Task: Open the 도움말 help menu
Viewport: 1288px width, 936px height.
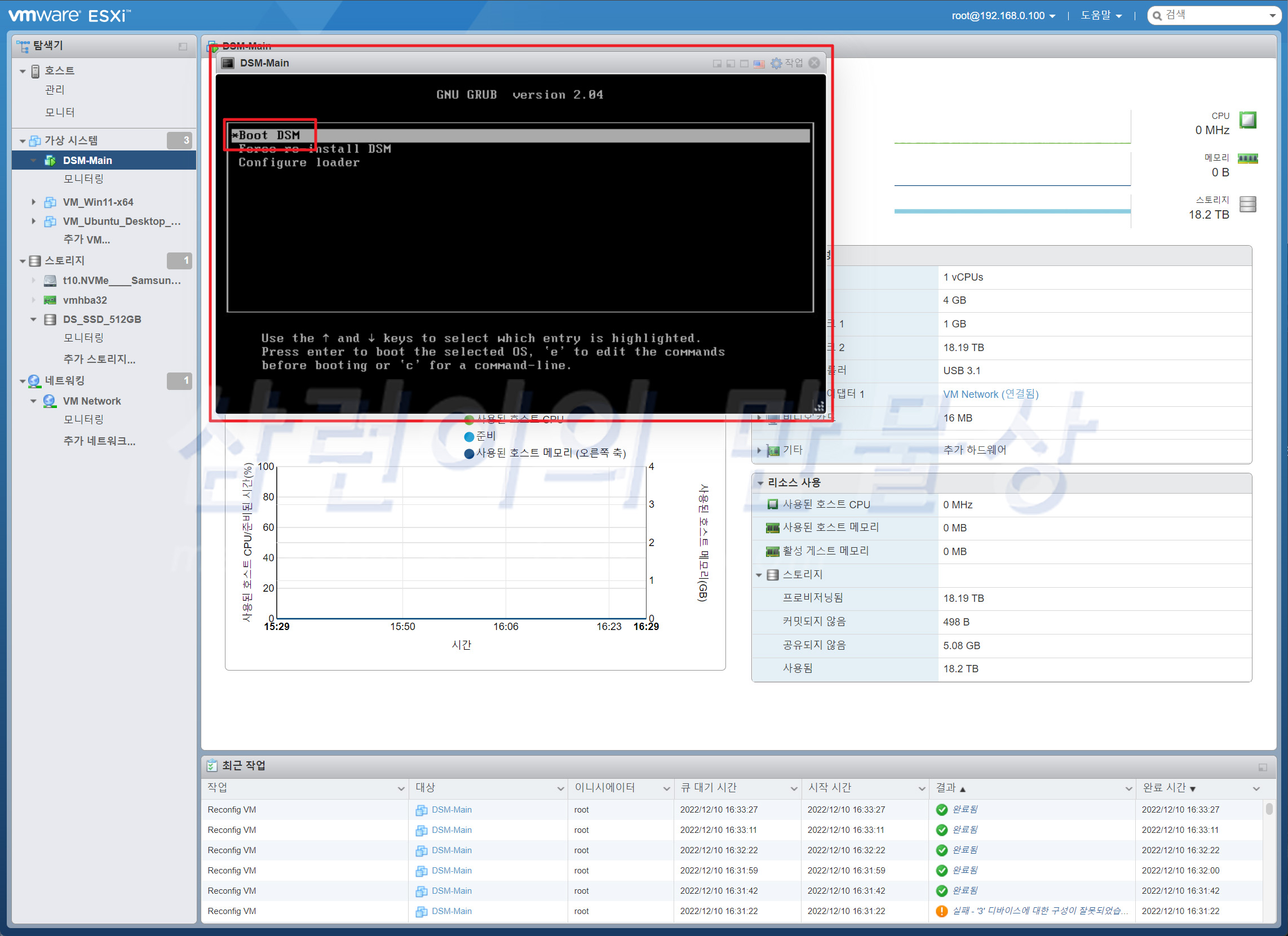Action: pyautogui.click(x=1101, y=16)
